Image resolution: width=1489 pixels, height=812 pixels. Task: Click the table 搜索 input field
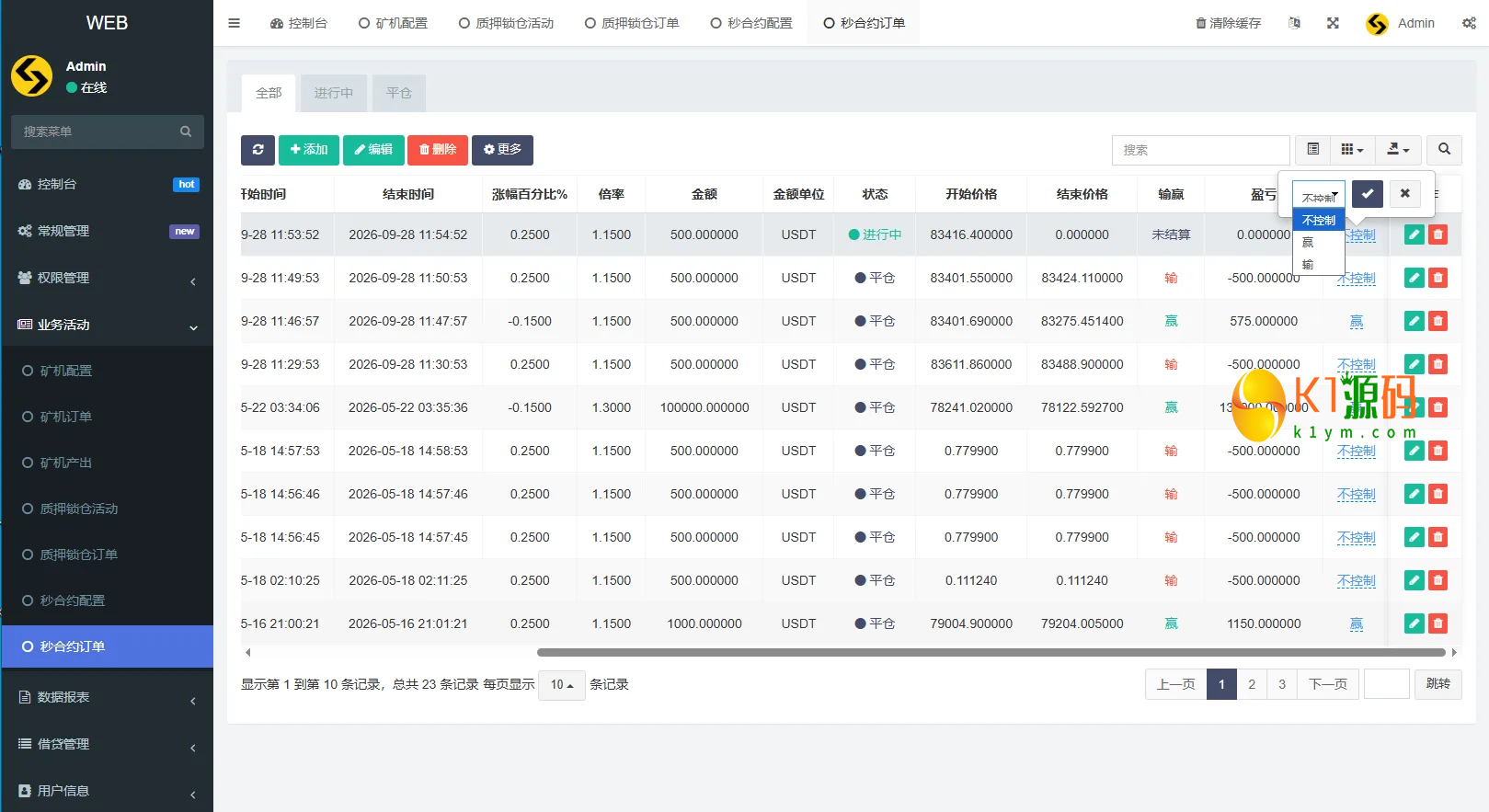click(x=1200, y=150)
